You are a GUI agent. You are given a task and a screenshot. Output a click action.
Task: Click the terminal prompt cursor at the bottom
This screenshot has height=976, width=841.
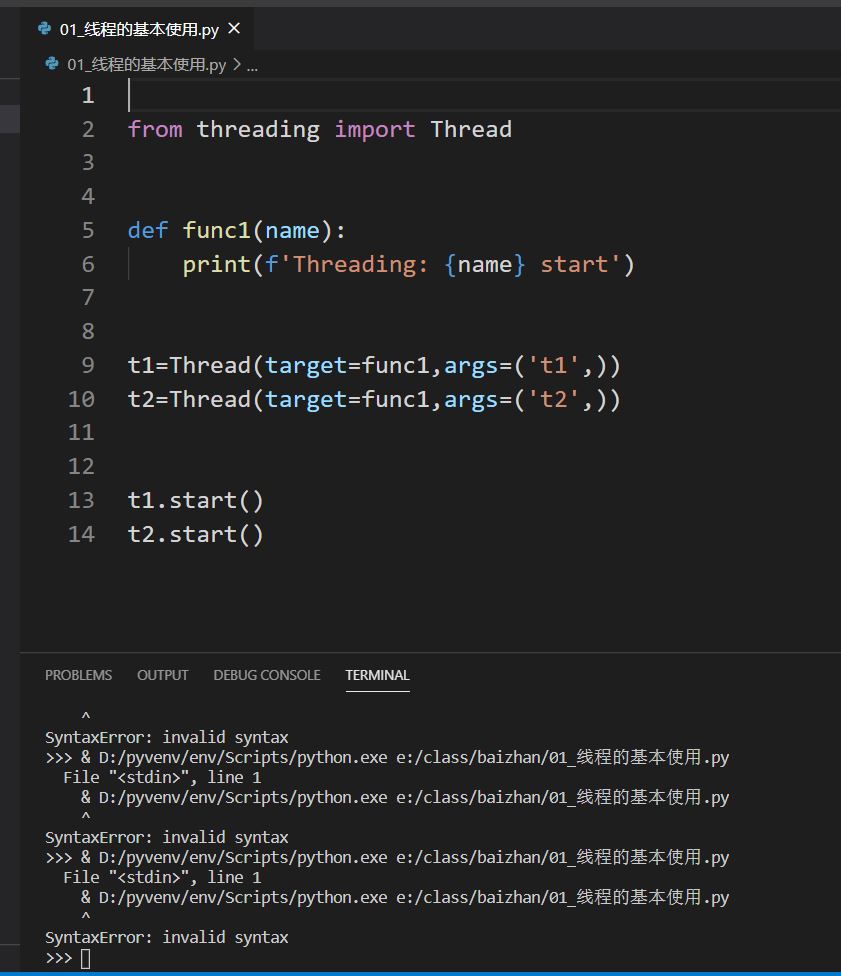(x=85, y=959)
